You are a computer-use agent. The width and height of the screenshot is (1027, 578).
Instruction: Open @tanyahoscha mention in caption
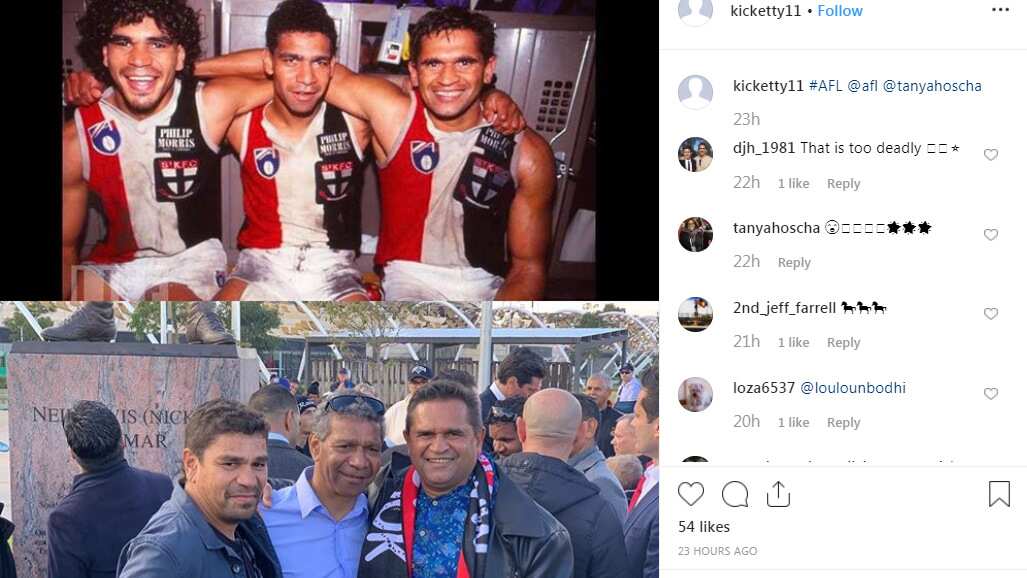[x=932, y=86]
